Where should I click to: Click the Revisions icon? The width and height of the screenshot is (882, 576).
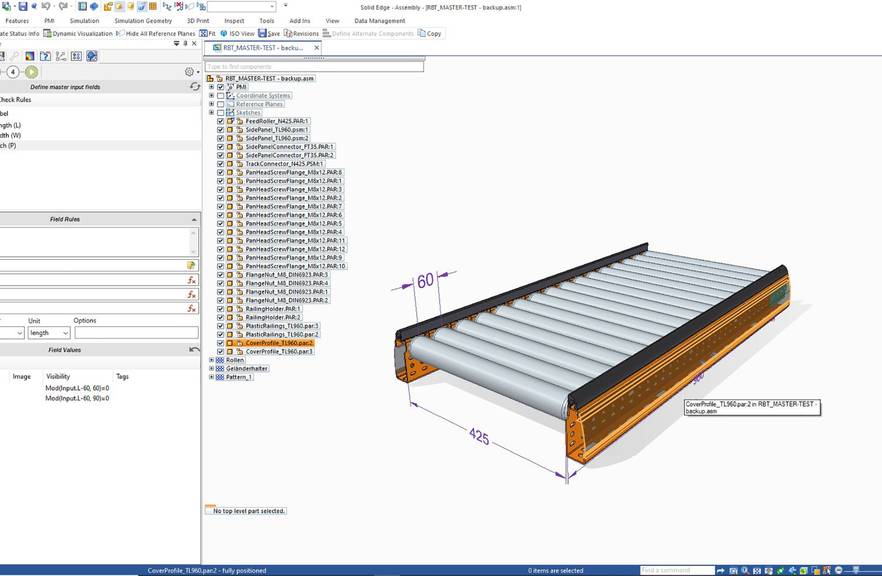coord(296,32)
